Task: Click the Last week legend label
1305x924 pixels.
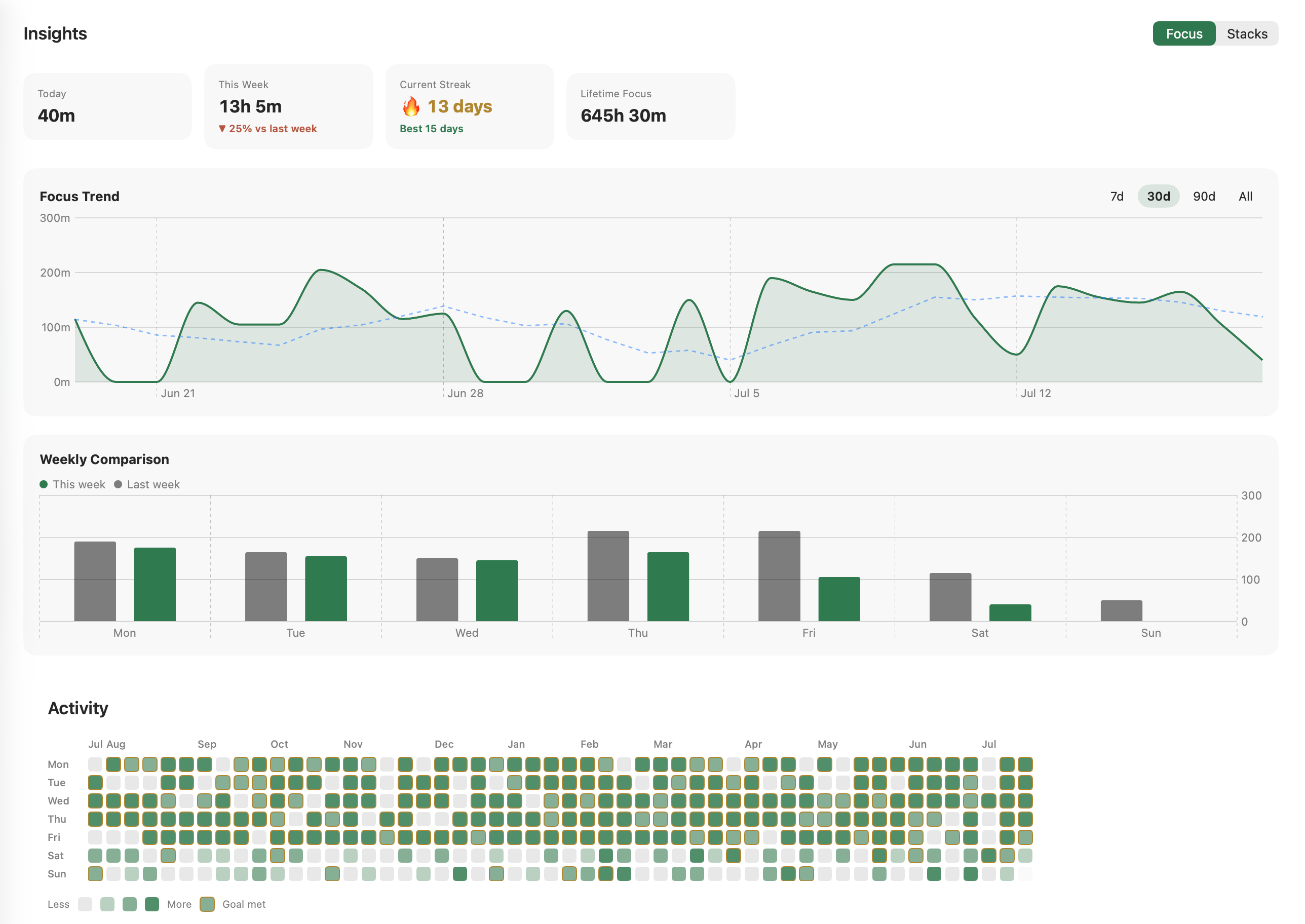Action: [x=153, y=484]
